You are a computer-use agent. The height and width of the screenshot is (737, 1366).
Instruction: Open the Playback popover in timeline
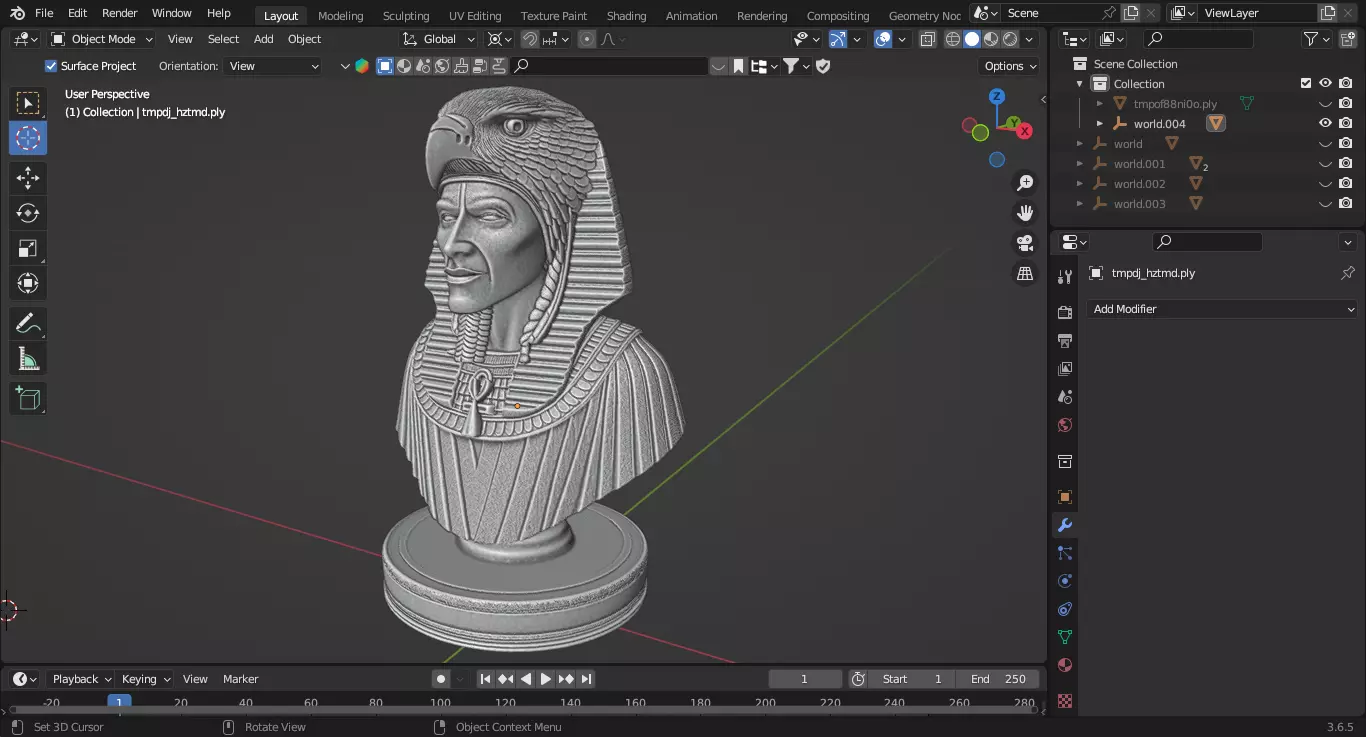click(80, 679)
